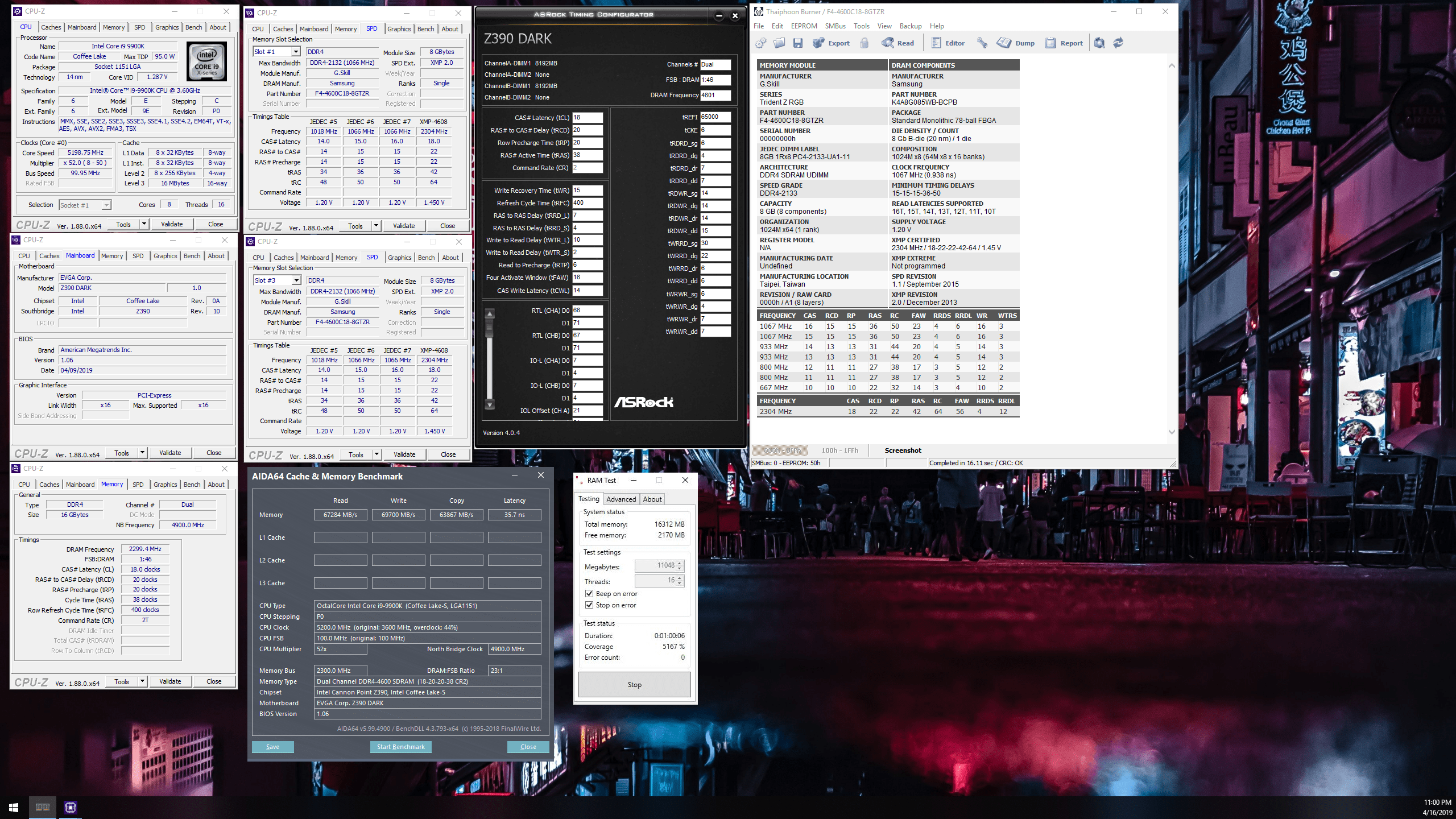The image size is (1456, 819).
Task: Select the Screenshot tab in Thaiphoon Burner
Action: point(903,450)
